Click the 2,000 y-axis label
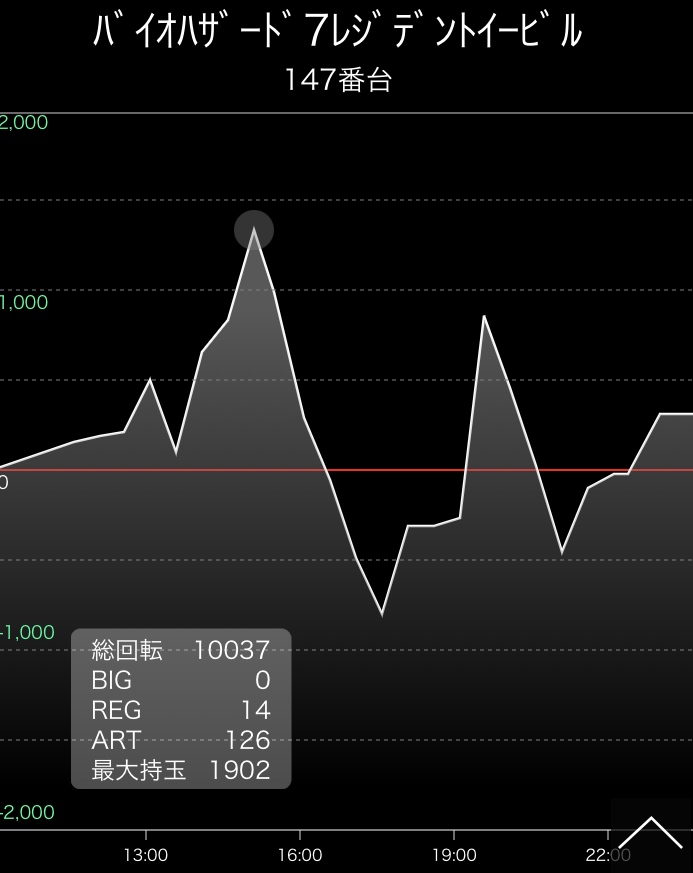 click(x=23, y=122)
